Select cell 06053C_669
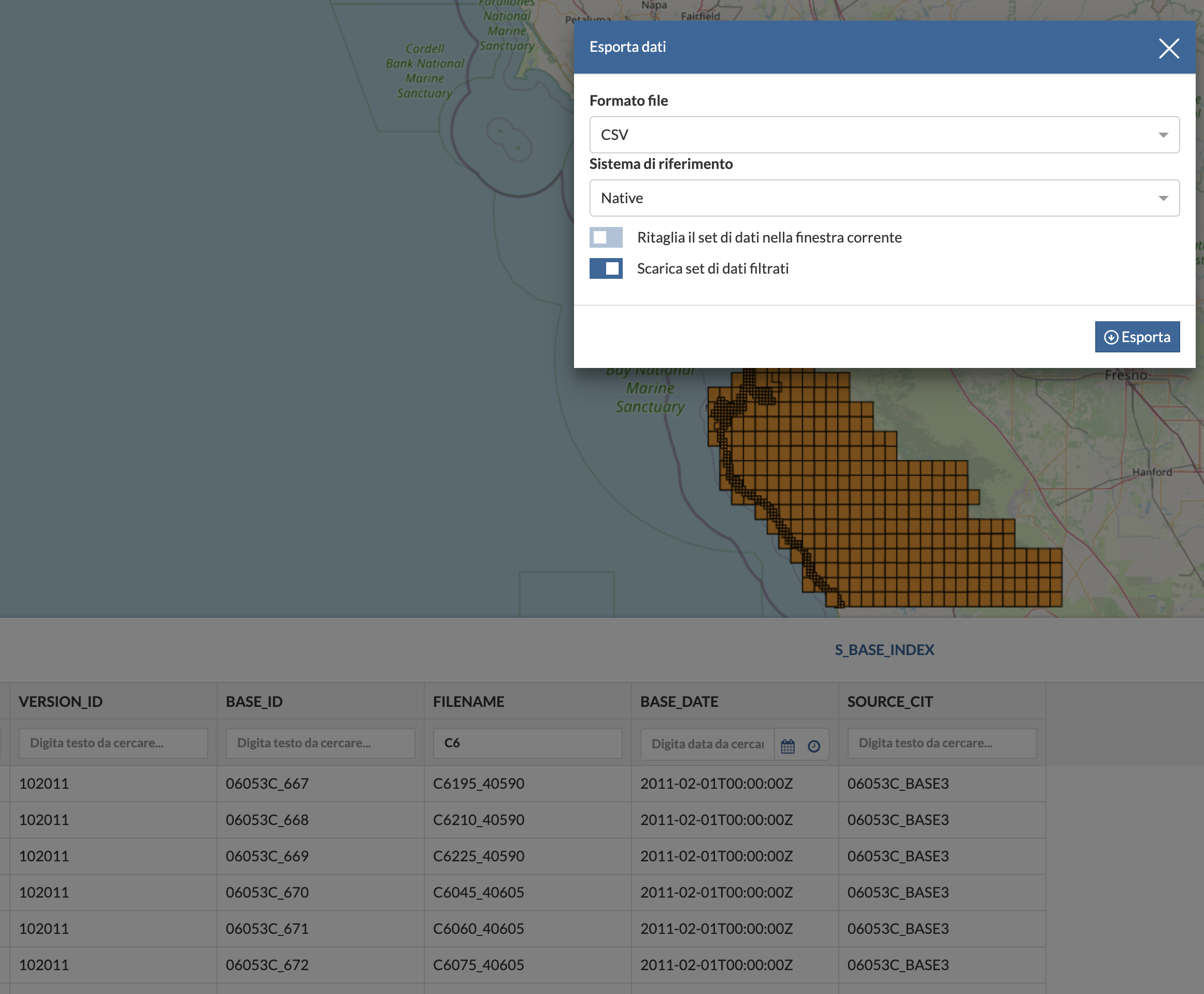The width and height of the screenshot is (1204, 994). coord(321,856)
